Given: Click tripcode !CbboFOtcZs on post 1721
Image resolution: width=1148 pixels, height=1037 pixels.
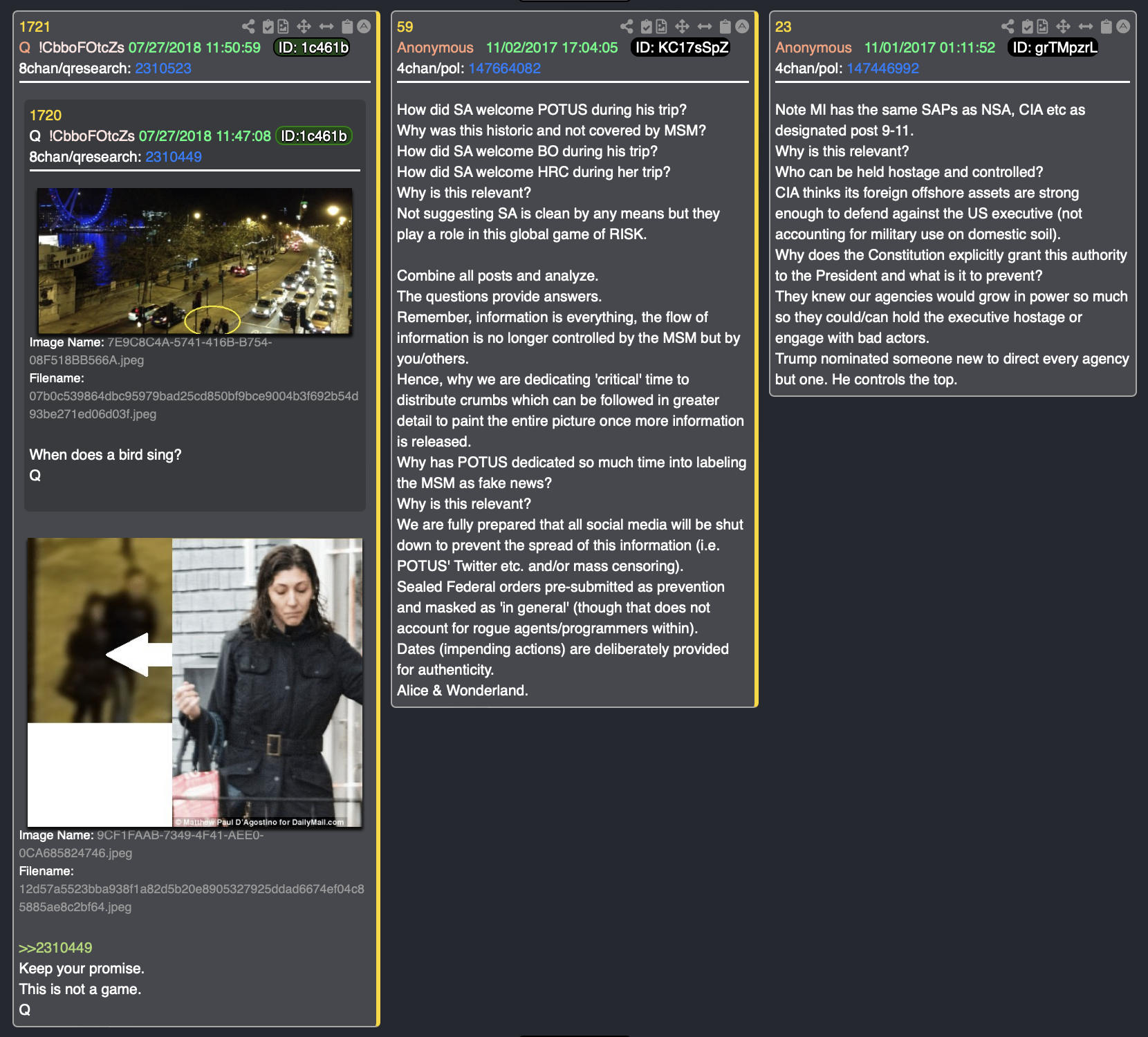Looking at the screenshot, I should coord(82,48).
